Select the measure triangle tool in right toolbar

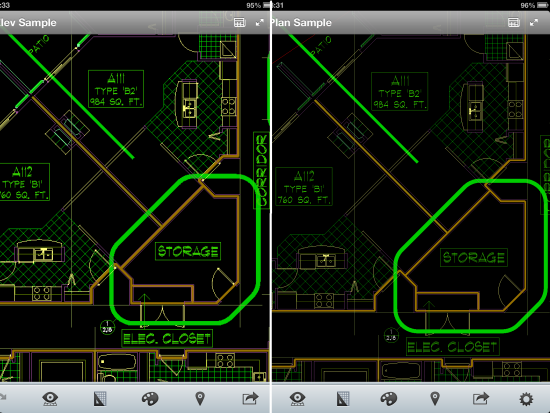click(x=343, y=399)
